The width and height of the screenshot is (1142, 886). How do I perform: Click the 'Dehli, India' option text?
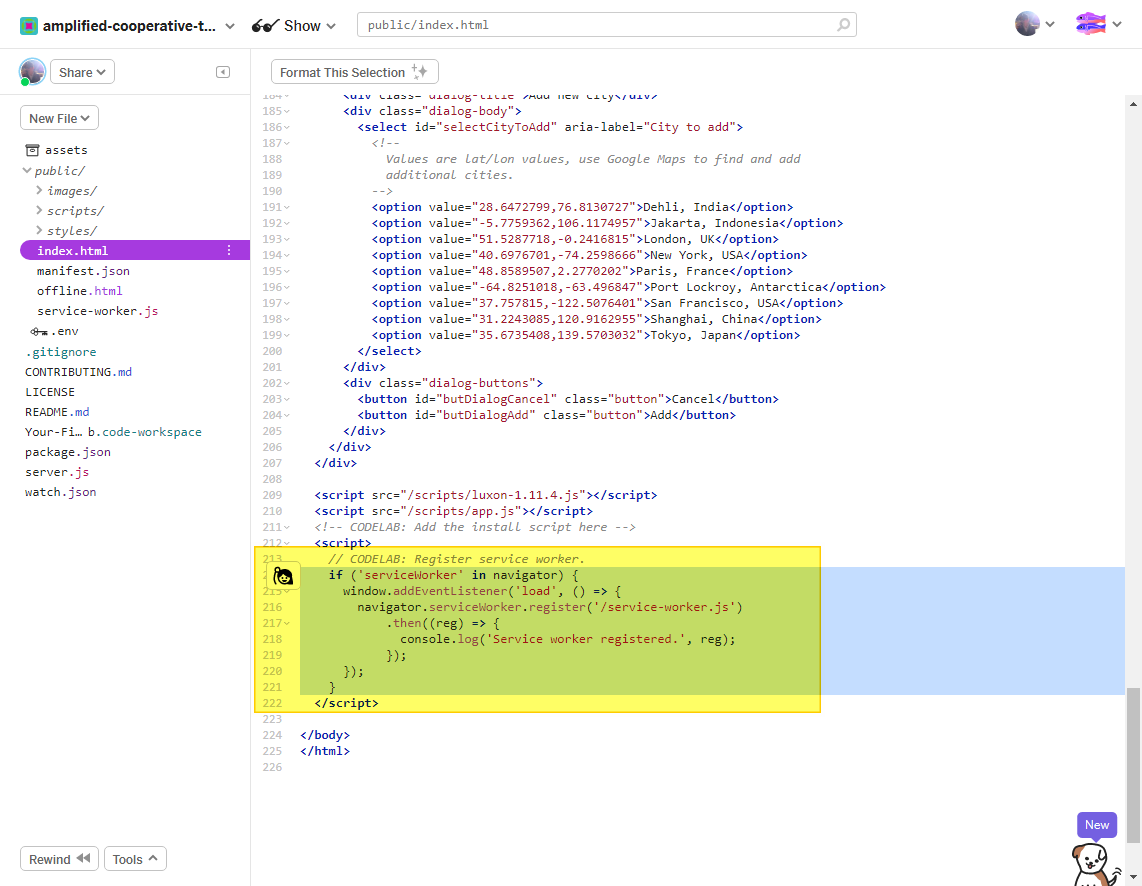pos(685,207)
